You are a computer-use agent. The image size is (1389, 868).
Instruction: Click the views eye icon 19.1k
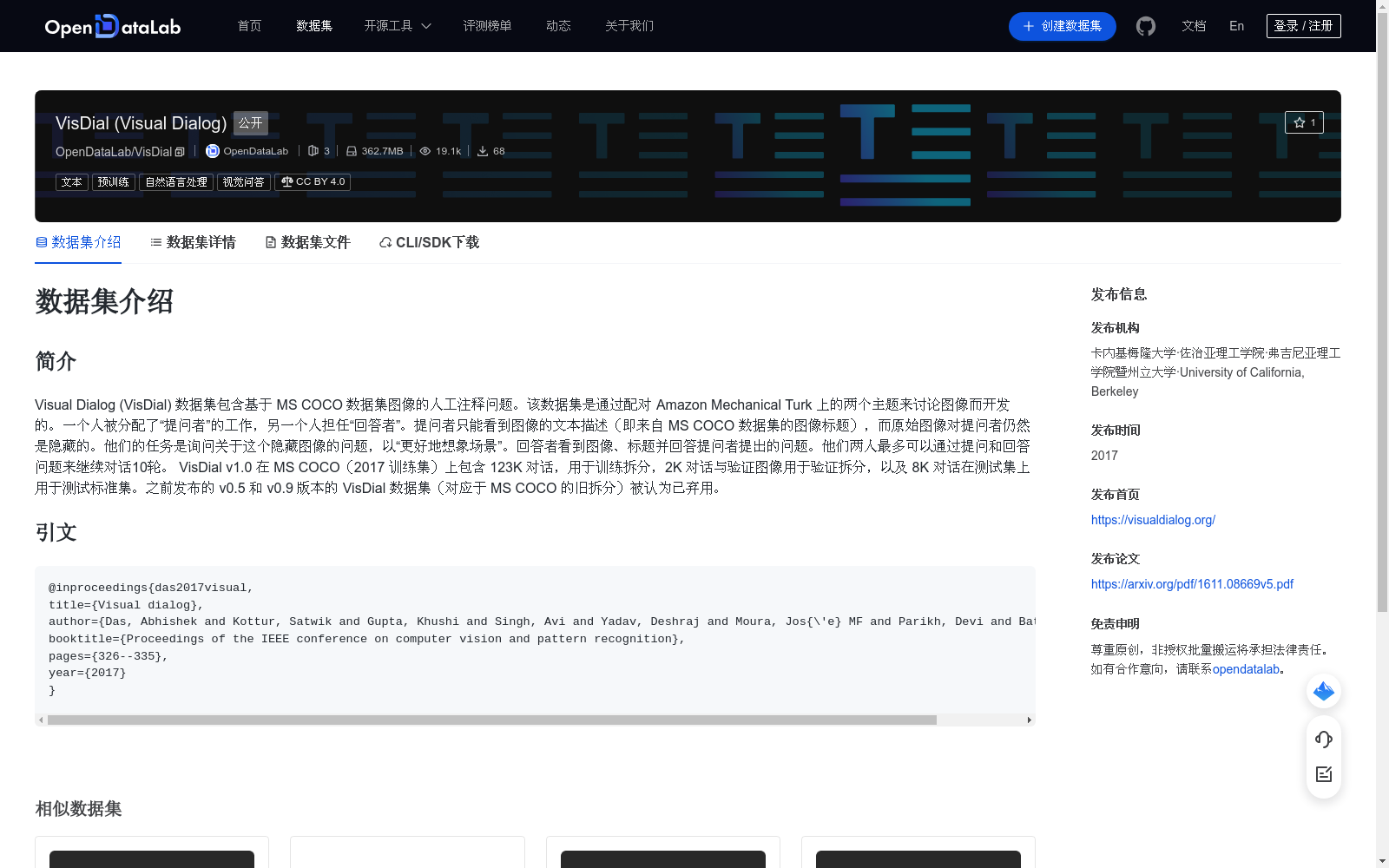tap(425, 151)
